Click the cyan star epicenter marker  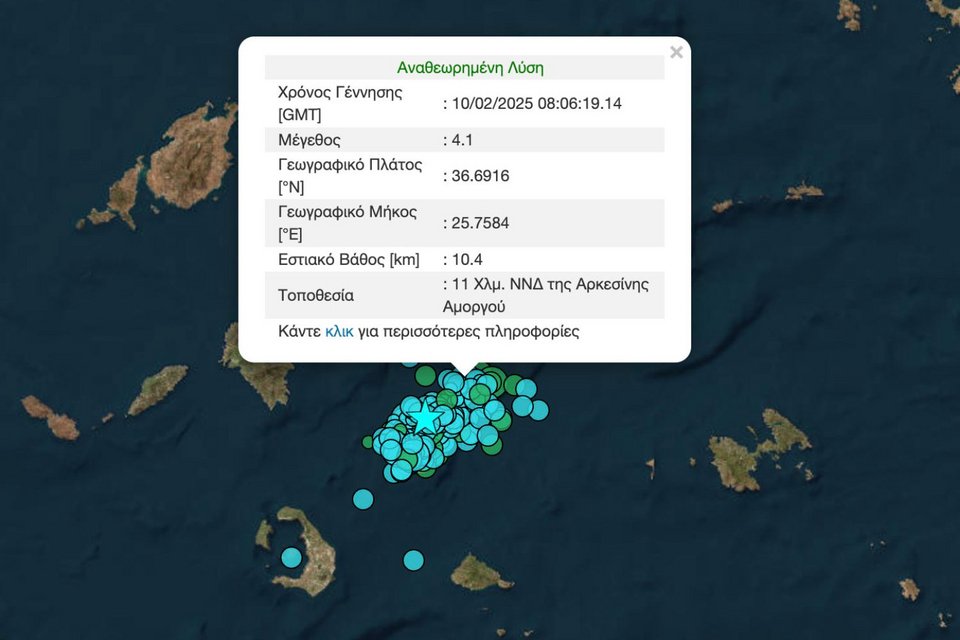[x=426, y=418]
